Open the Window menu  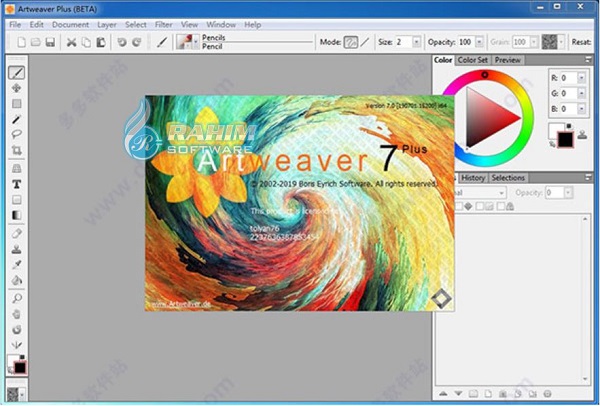tap(221, 25)
